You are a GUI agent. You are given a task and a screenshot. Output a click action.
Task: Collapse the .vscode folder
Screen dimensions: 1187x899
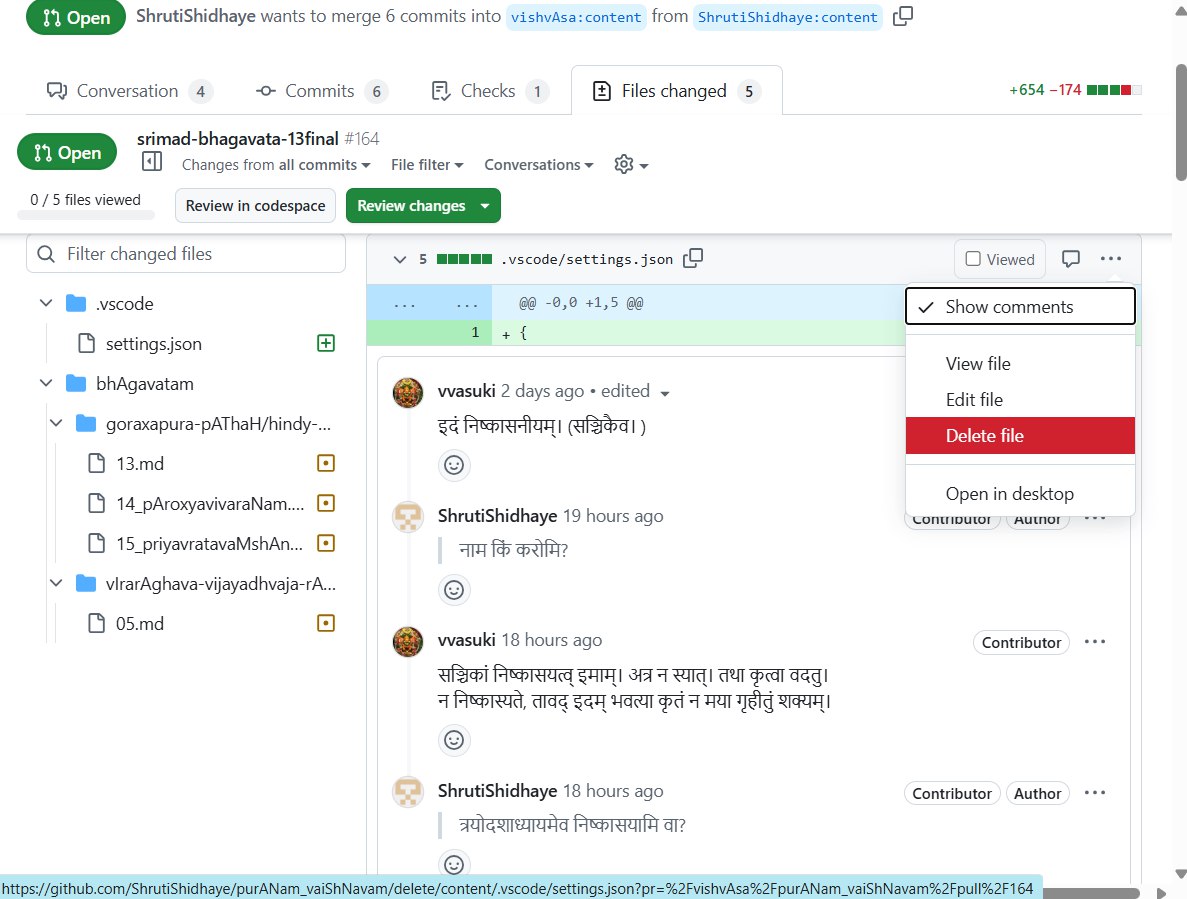46,303
